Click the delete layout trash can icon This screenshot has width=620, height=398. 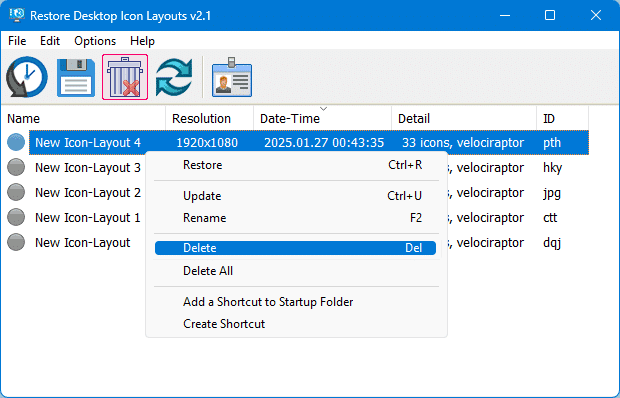125,77
